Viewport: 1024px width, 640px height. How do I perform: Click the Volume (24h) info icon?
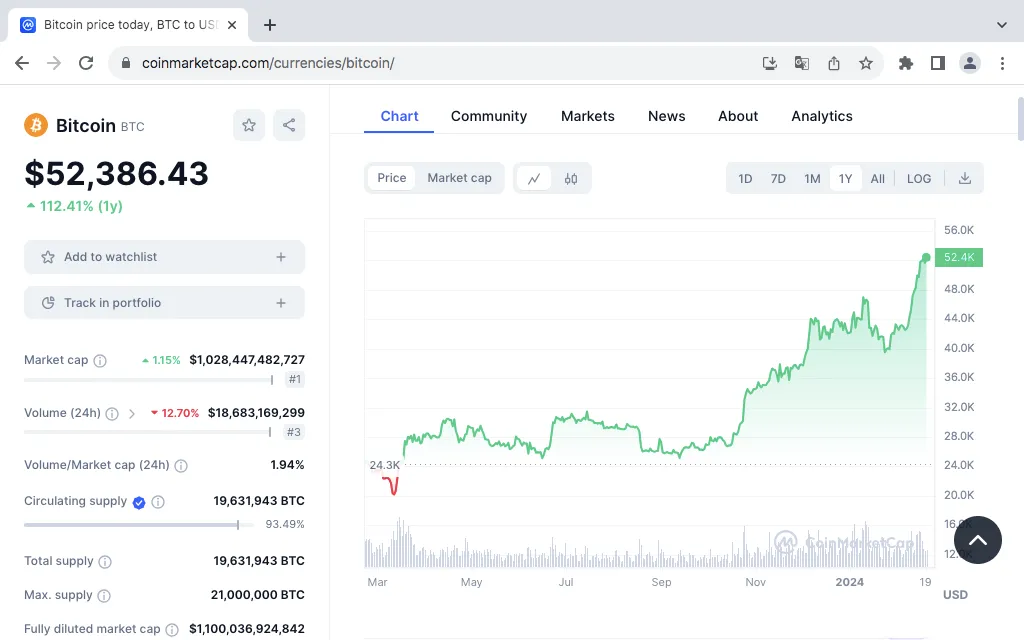click(112, 413)
